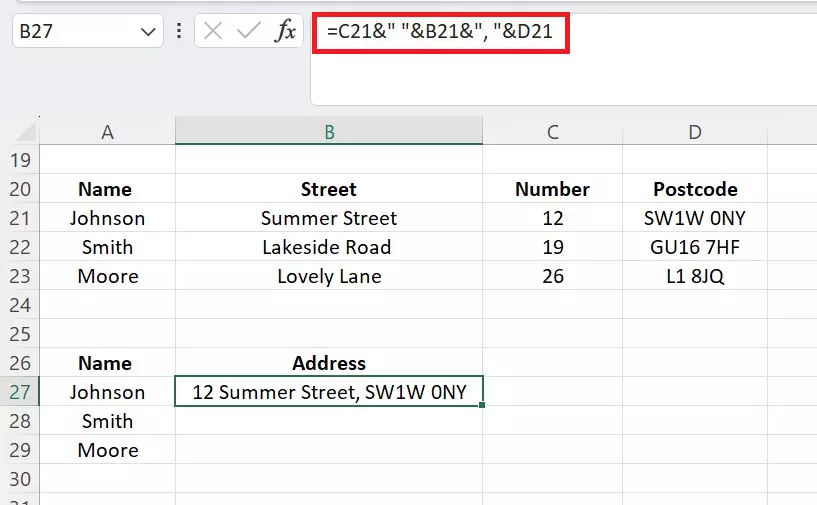Click the Enter checkmark formula icon
The image size is (817, 505).
click(x=249, y=31)
